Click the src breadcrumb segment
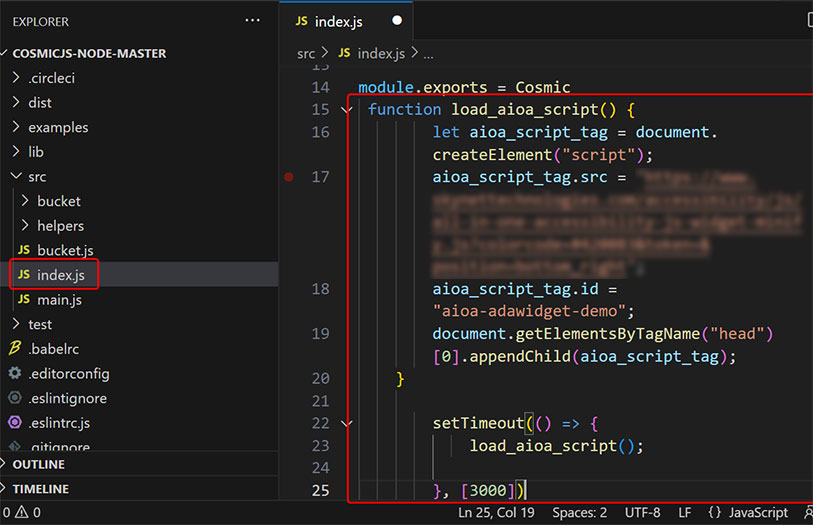The image size is (813, 525). click(306, 54)
